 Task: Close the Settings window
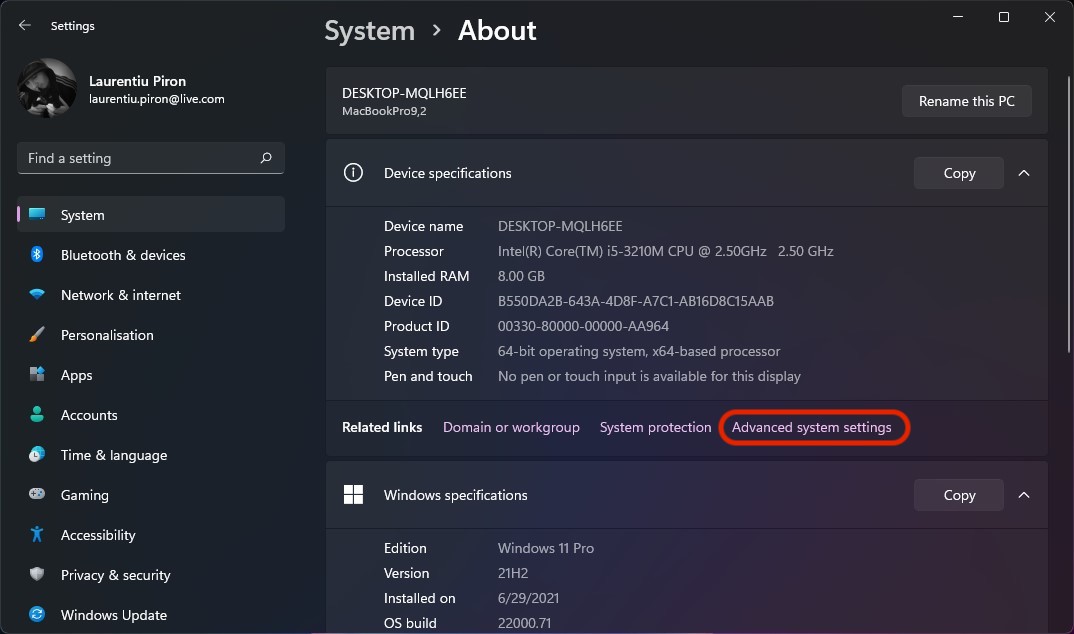[x=1049, y=17]
